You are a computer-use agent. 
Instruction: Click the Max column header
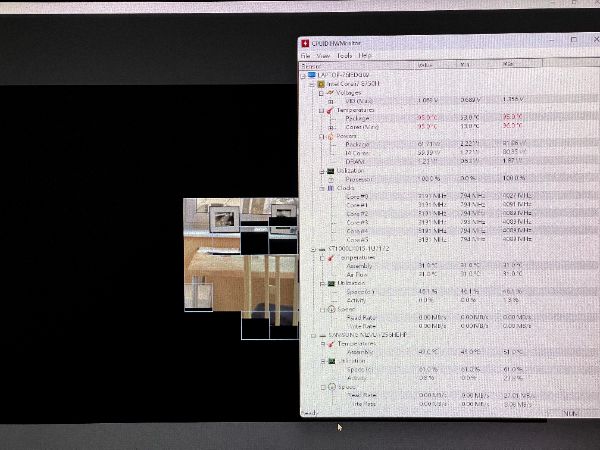point(522,64)
